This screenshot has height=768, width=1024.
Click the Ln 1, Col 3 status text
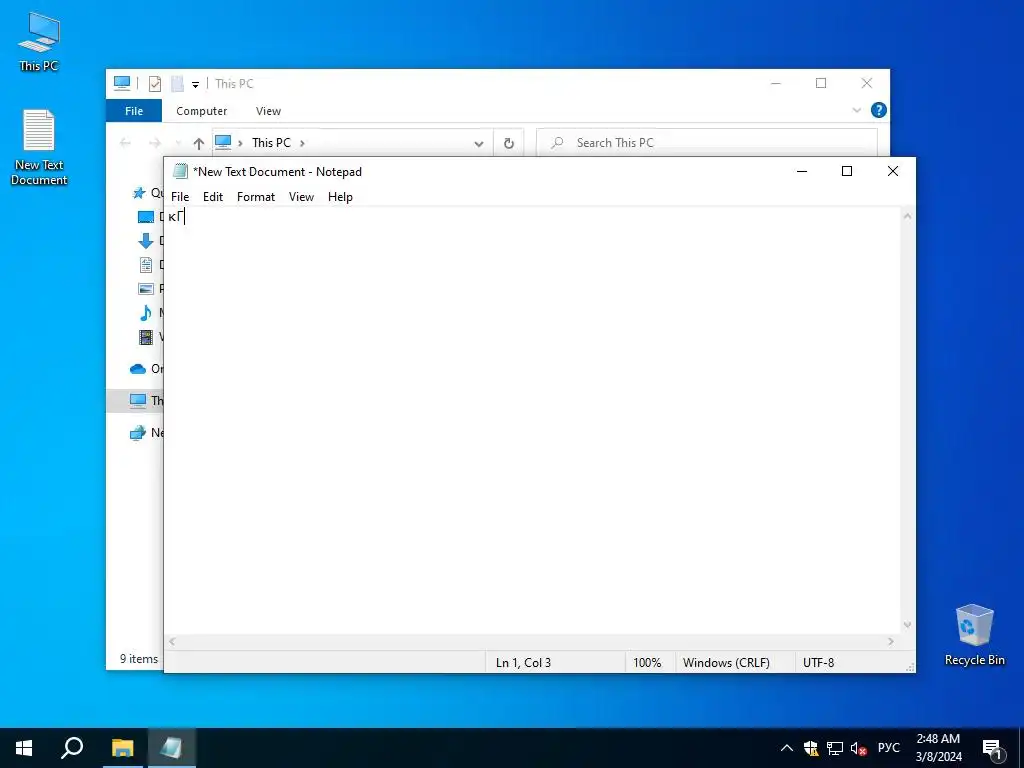coord(523,662)
